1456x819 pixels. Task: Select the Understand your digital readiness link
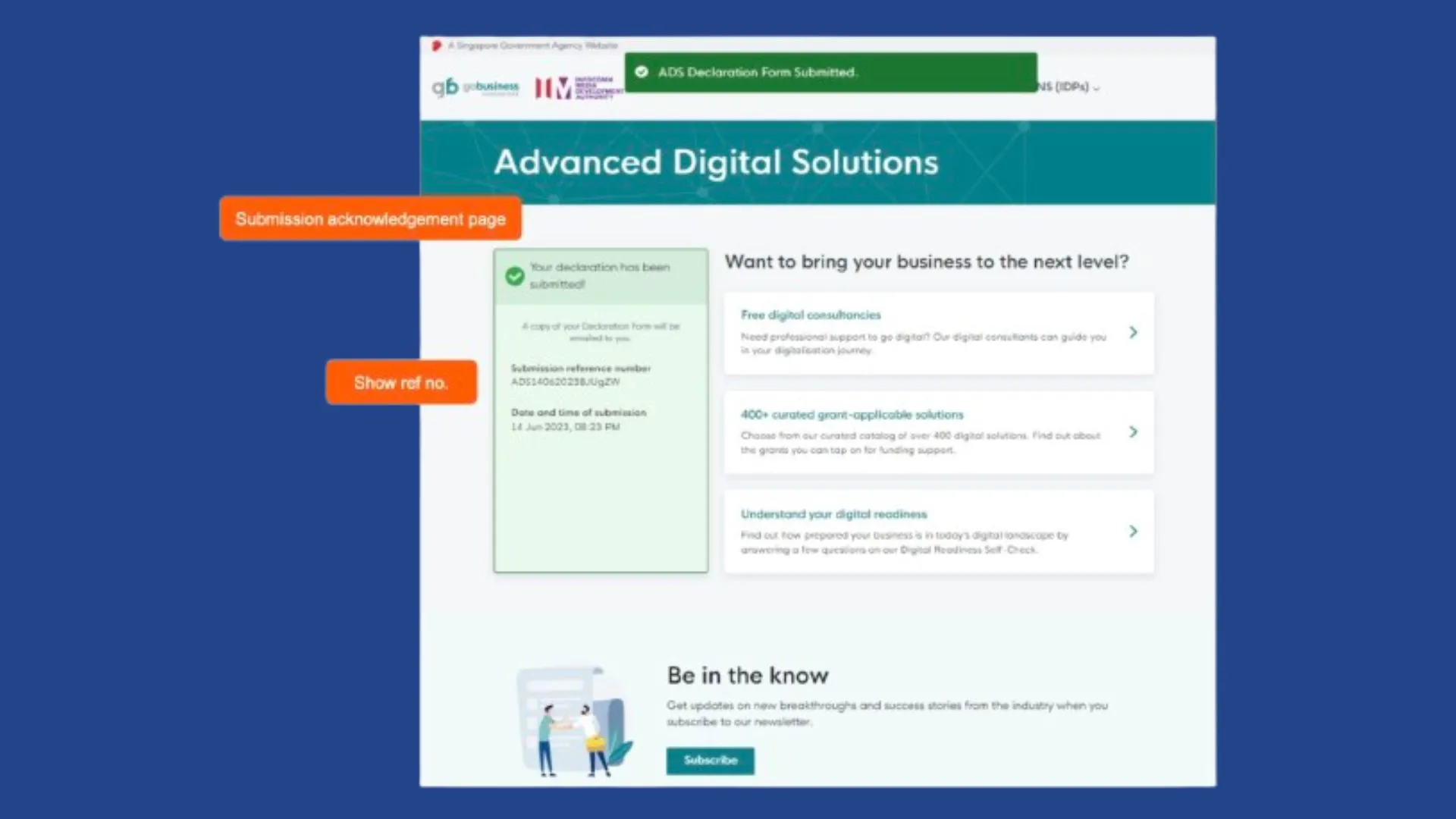coord(834,514)
